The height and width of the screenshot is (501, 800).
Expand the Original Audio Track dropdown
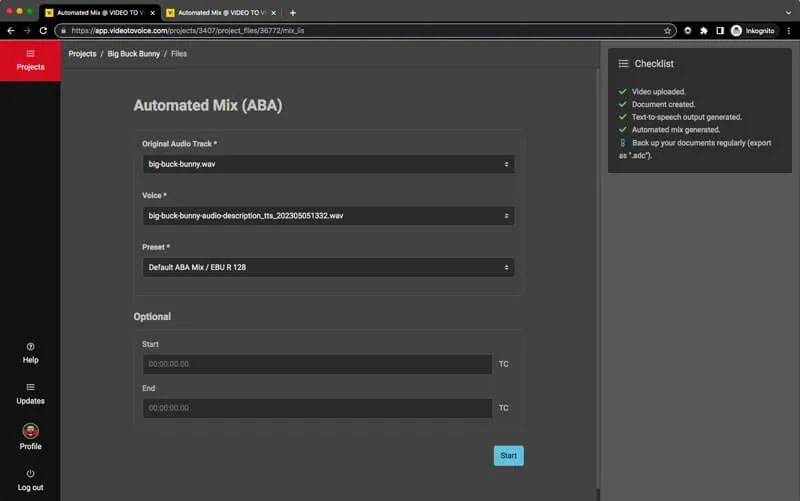pos(328,164)
